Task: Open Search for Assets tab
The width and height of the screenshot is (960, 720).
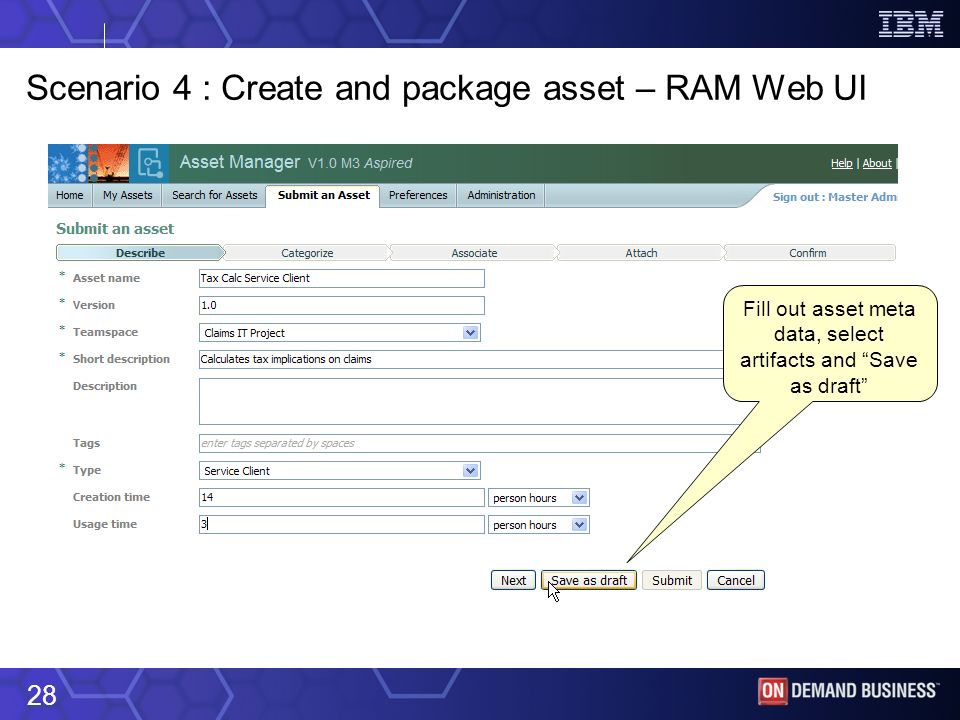Action: click(x=214, y=195)
